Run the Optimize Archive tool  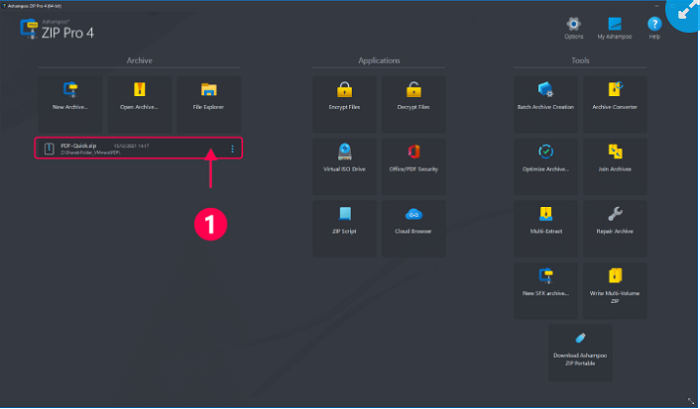546,166
